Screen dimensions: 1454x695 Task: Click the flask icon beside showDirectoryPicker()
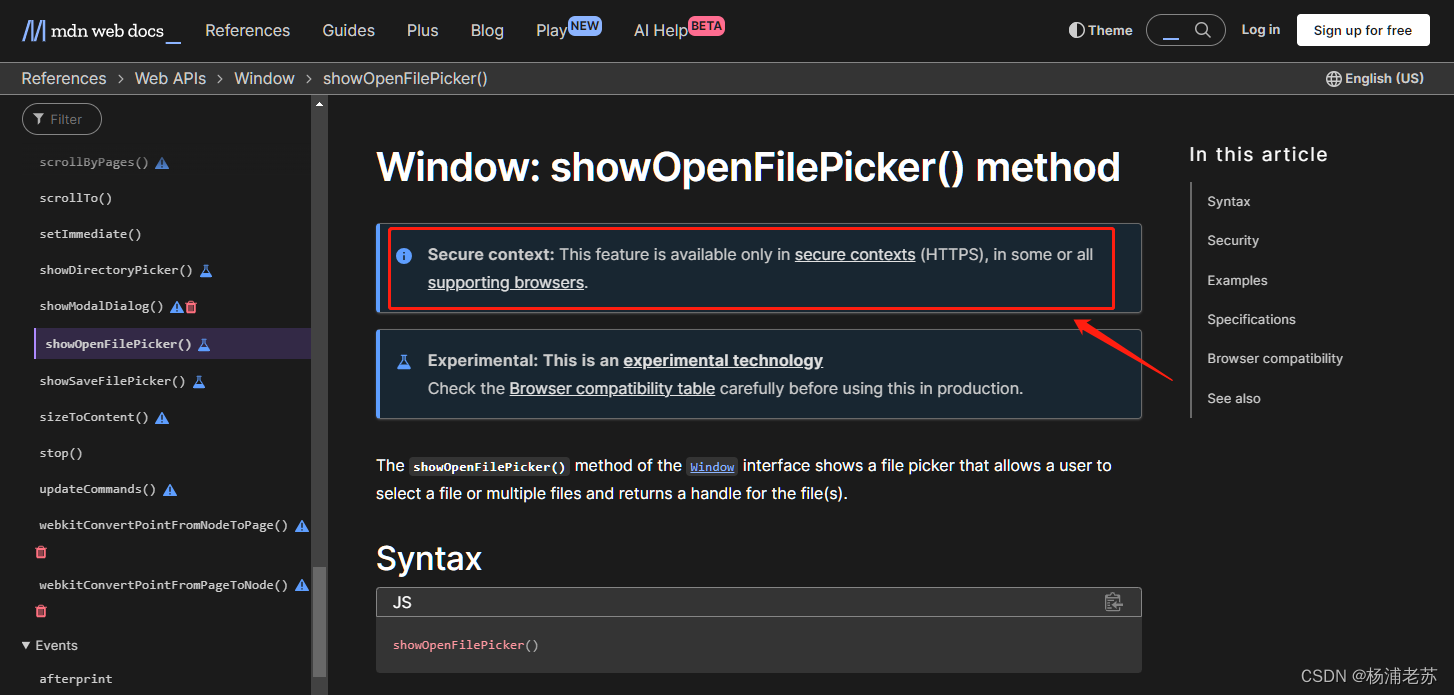pyautogui.click(x=206, y=270)
